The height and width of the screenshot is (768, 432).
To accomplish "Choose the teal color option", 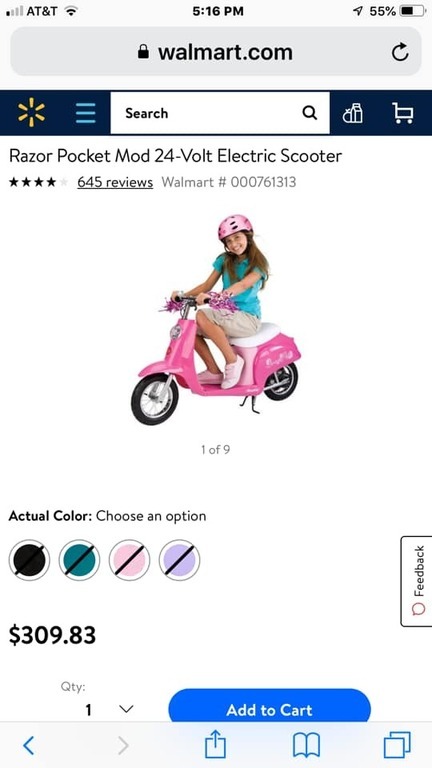I will pyautogui.click(x=79, y=560).
